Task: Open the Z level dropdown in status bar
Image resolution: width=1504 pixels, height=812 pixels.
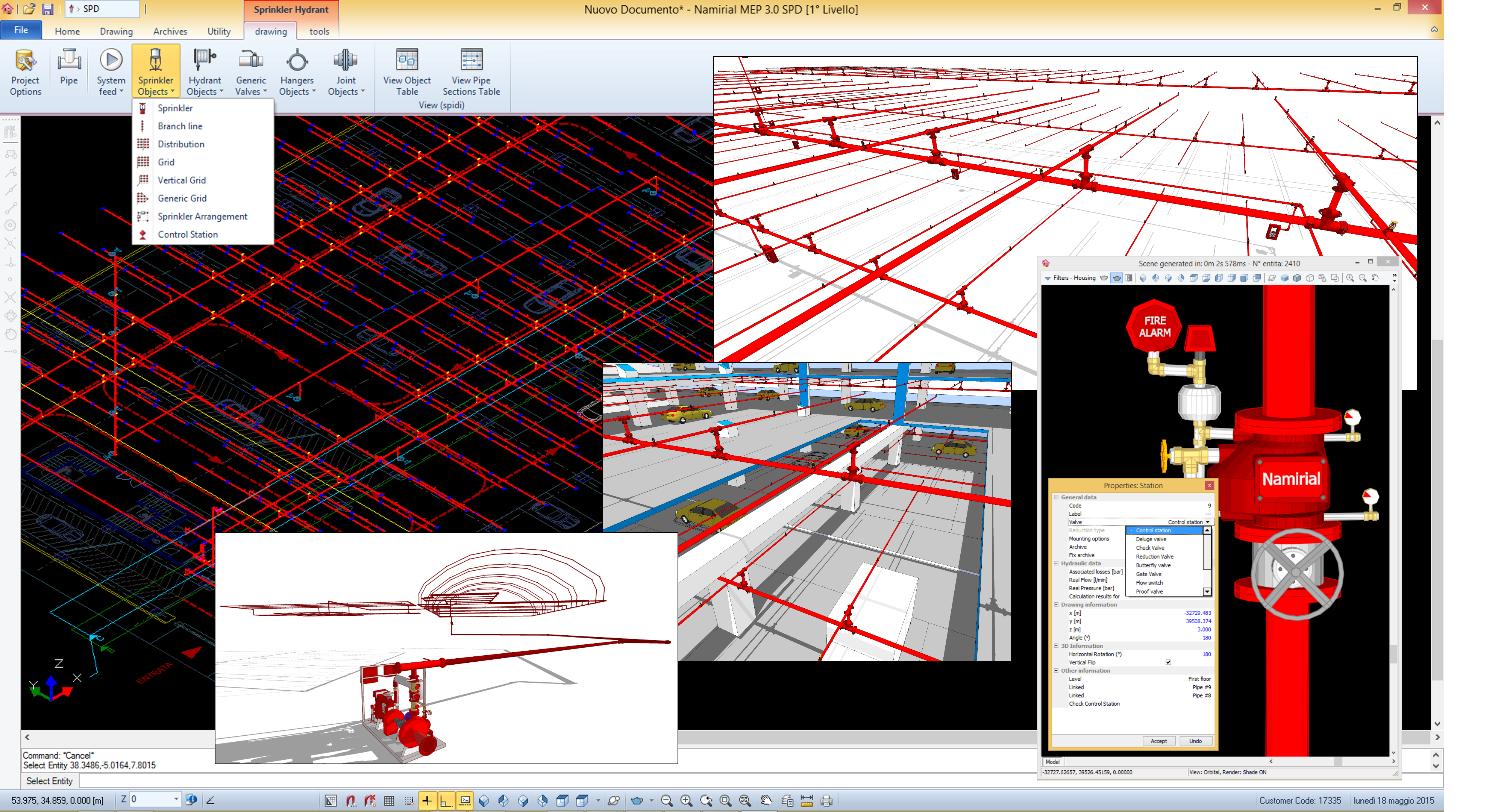Action: [x=176, y=799]
